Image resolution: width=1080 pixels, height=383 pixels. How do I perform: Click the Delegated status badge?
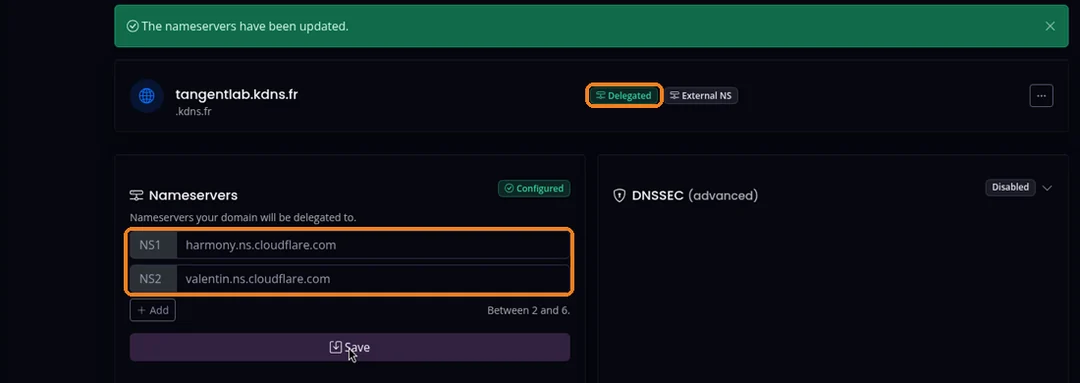[624, 96]
